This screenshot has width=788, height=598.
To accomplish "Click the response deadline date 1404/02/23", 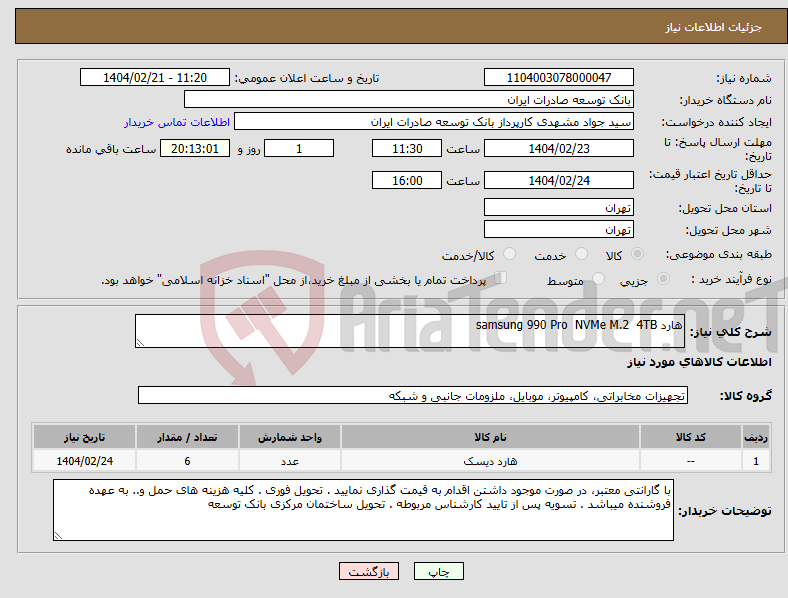I will tap(558, 148).
